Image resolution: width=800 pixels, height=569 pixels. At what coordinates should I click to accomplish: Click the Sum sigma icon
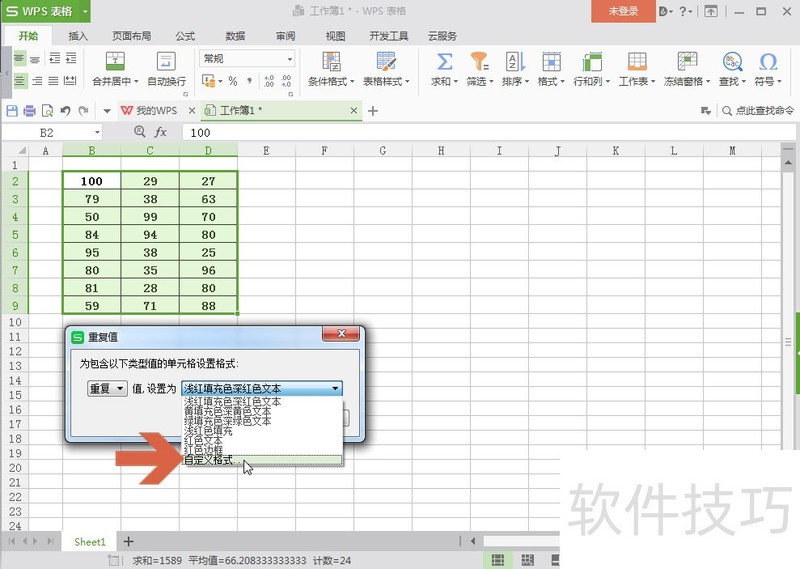(x=444, y=62)
